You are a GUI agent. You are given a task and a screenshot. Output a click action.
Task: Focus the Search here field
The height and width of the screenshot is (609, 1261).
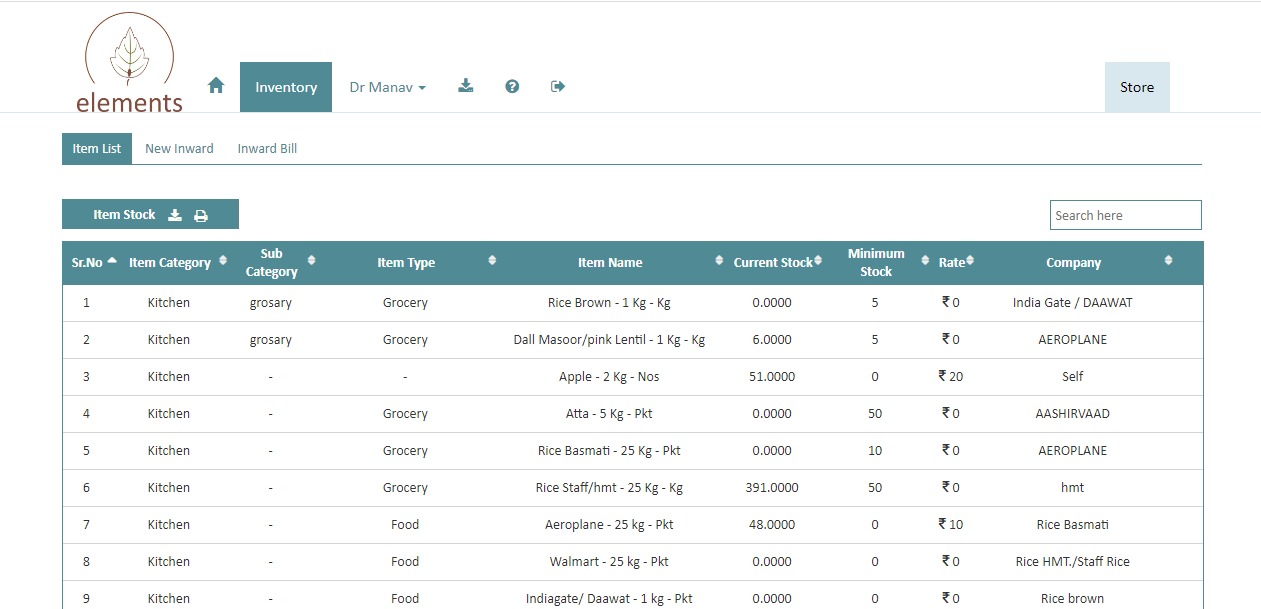1125,215
